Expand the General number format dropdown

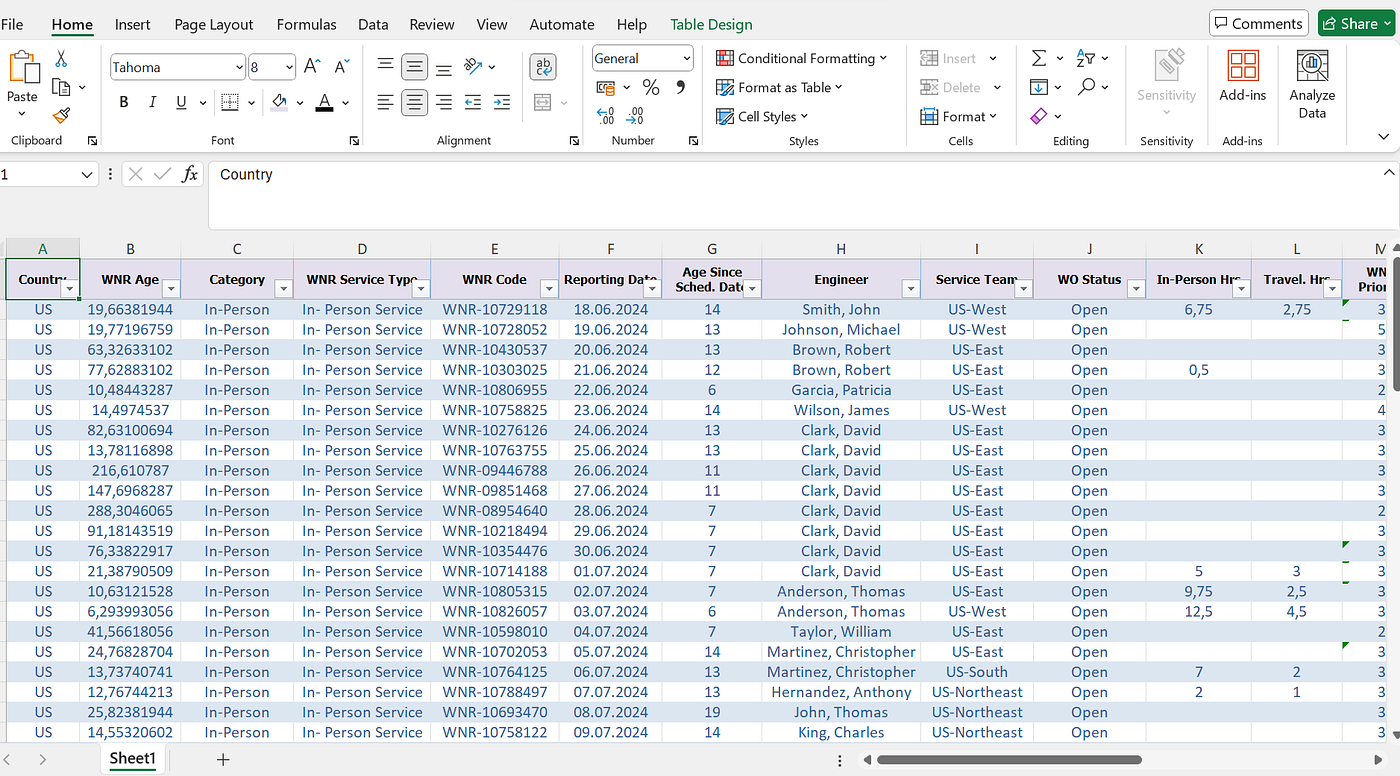coord(686,59)
